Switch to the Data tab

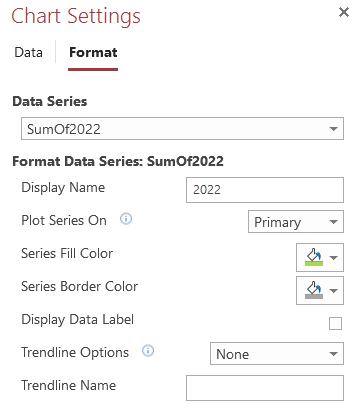[x=29, y=53]
